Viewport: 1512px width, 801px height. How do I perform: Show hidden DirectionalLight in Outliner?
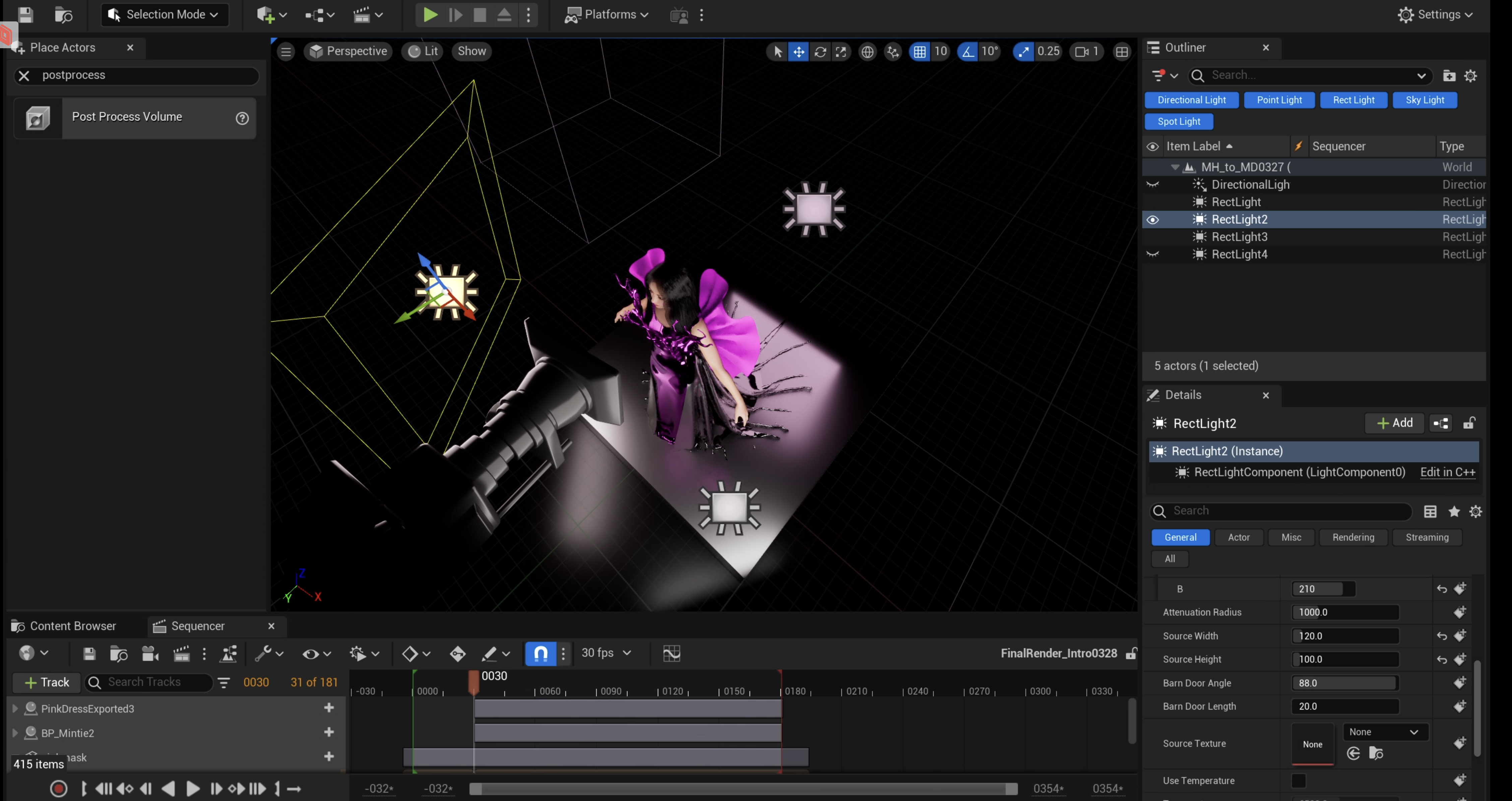1153,185
